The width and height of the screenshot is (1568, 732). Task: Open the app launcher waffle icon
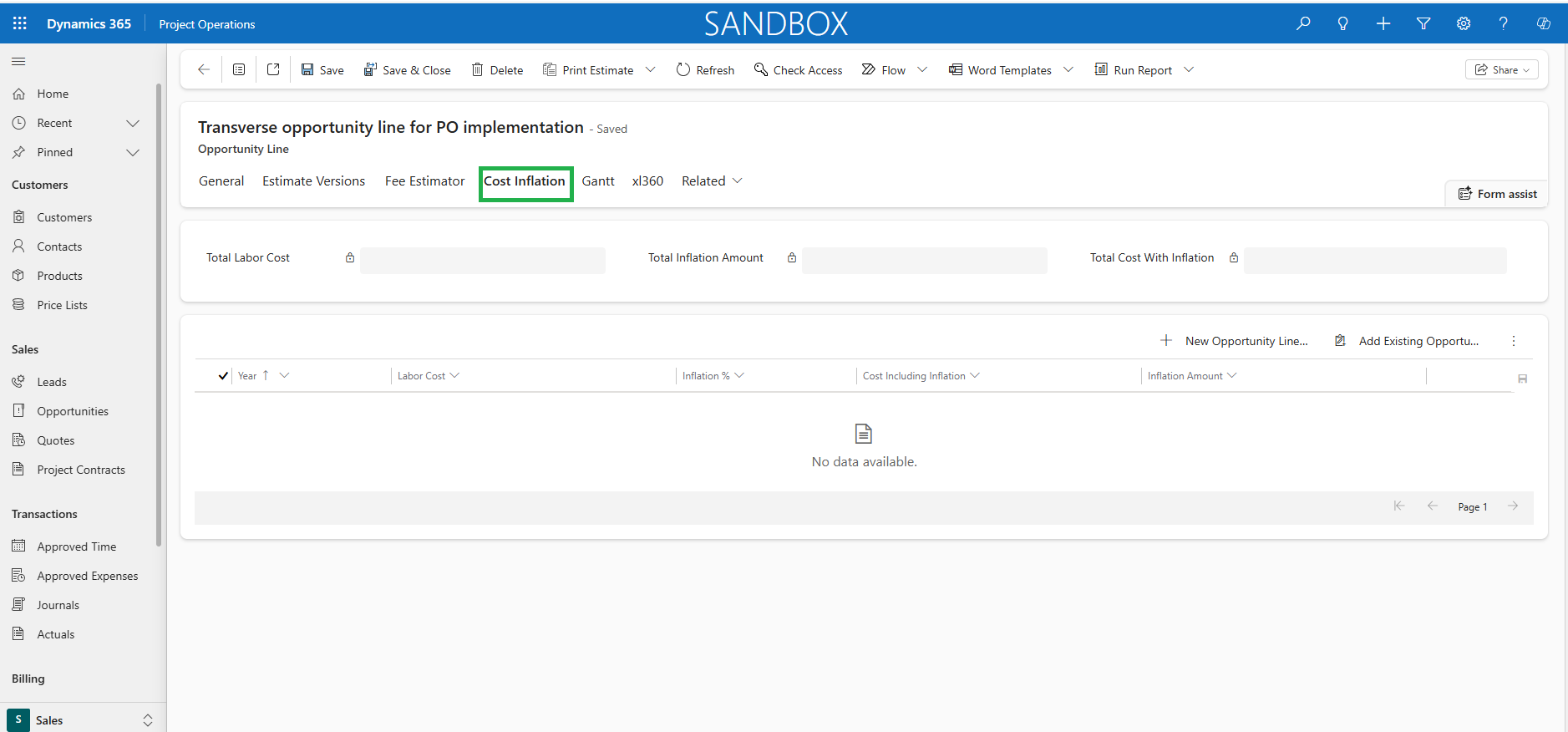20,23
